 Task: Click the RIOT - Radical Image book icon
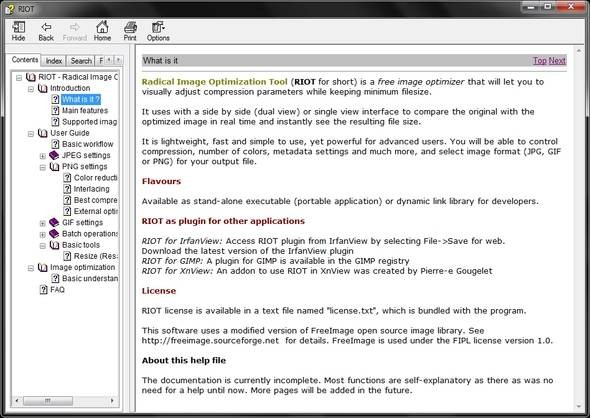(30, 77)
